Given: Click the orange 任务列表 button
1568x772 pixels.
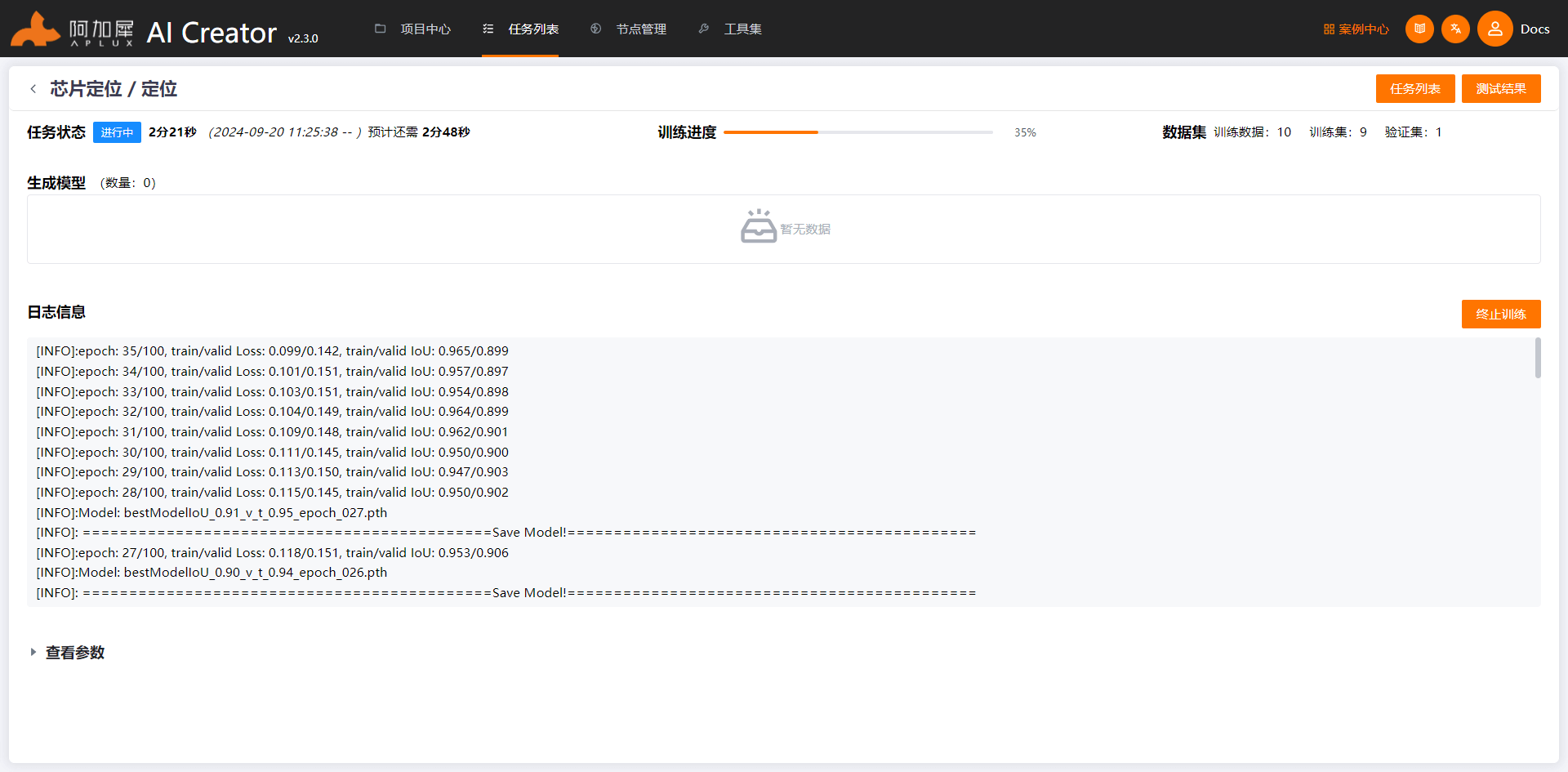Looking at the screenshot, I should point(1415,88).
